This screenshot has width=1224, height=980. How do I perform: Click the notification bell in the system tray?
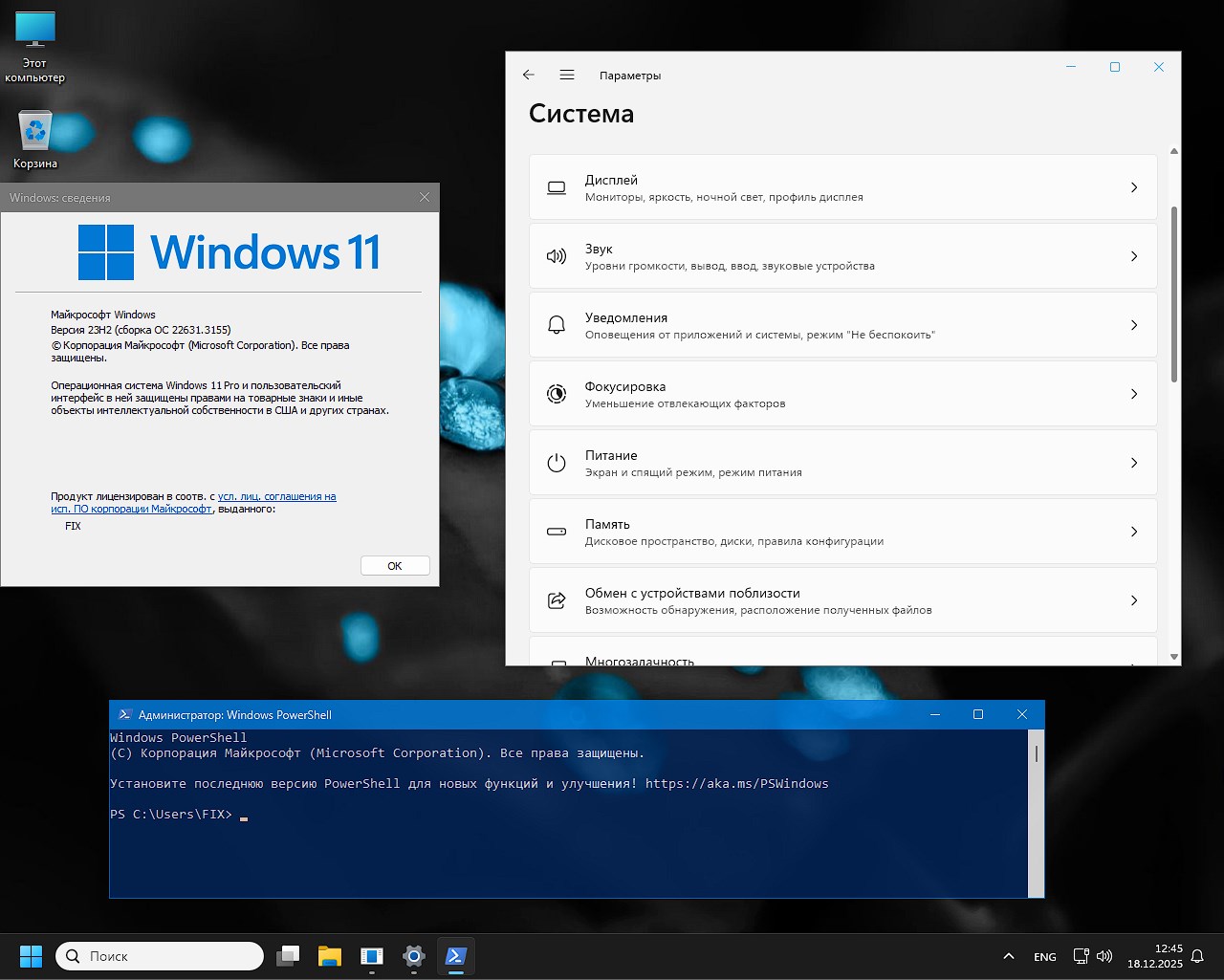point(1197,956)
